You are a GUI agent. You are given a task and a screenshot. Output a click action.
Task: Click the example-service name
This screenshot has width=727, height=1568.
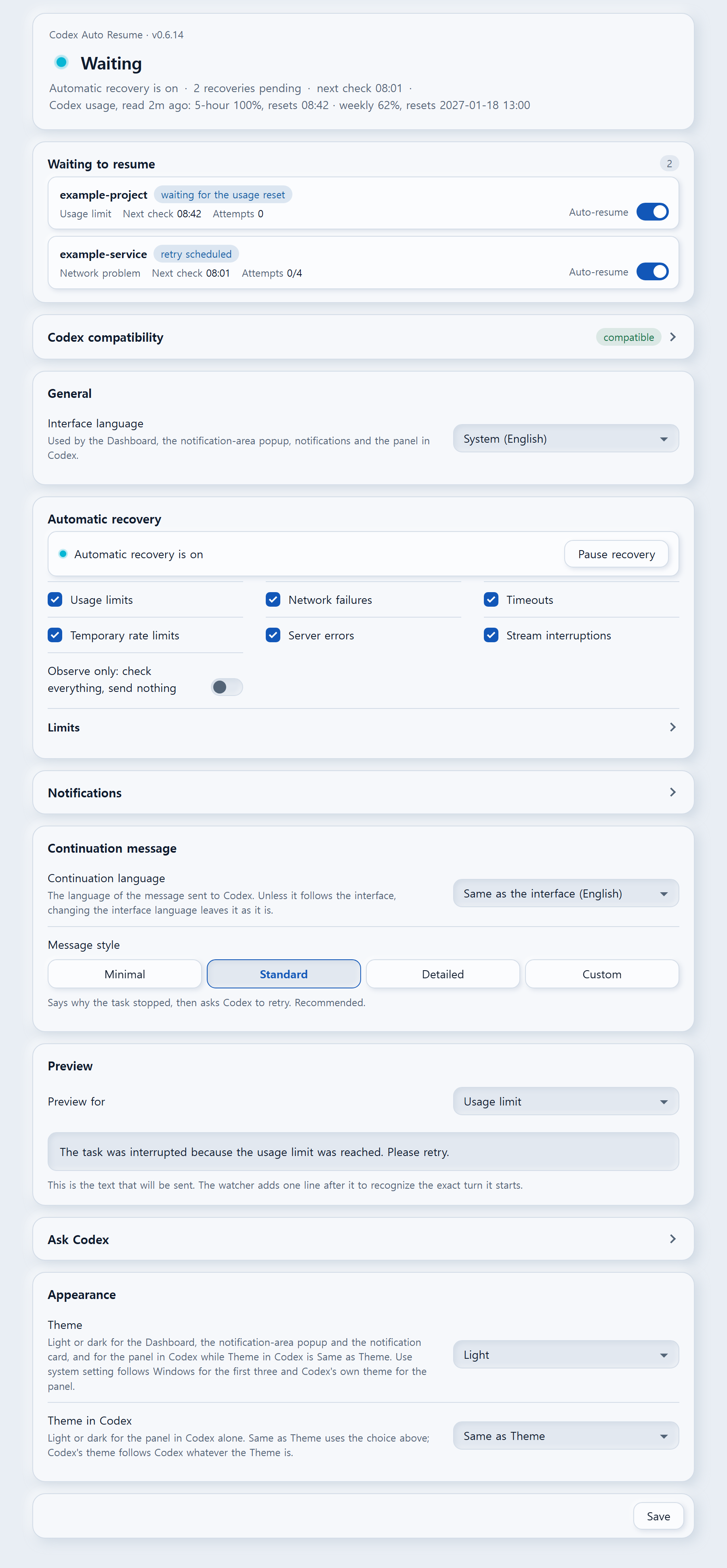pyautogui.click(x=103, y=254)
